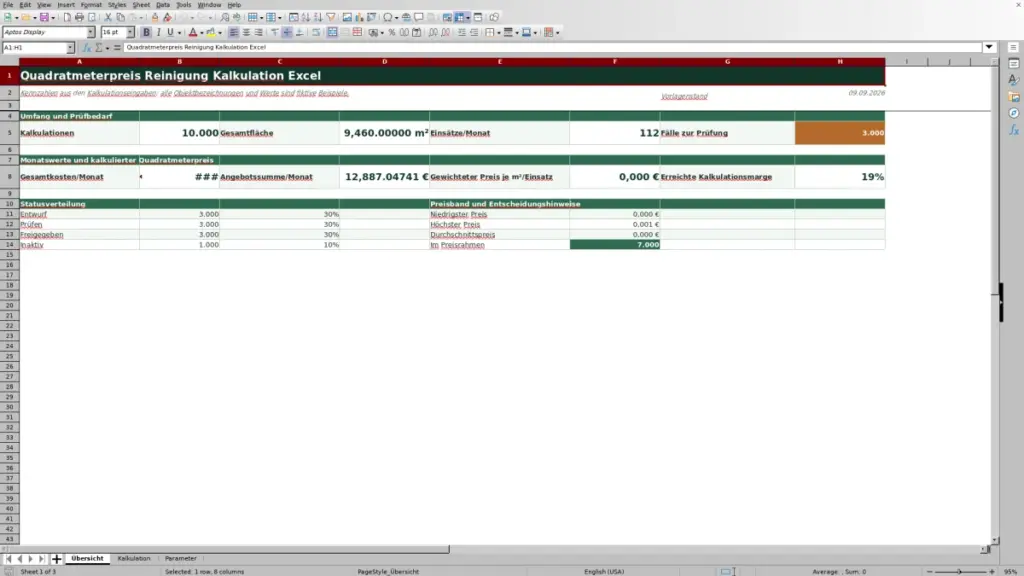The image size is (1024, 576).
Task: Click the Zoom In plus button
Action: [992, 571]
